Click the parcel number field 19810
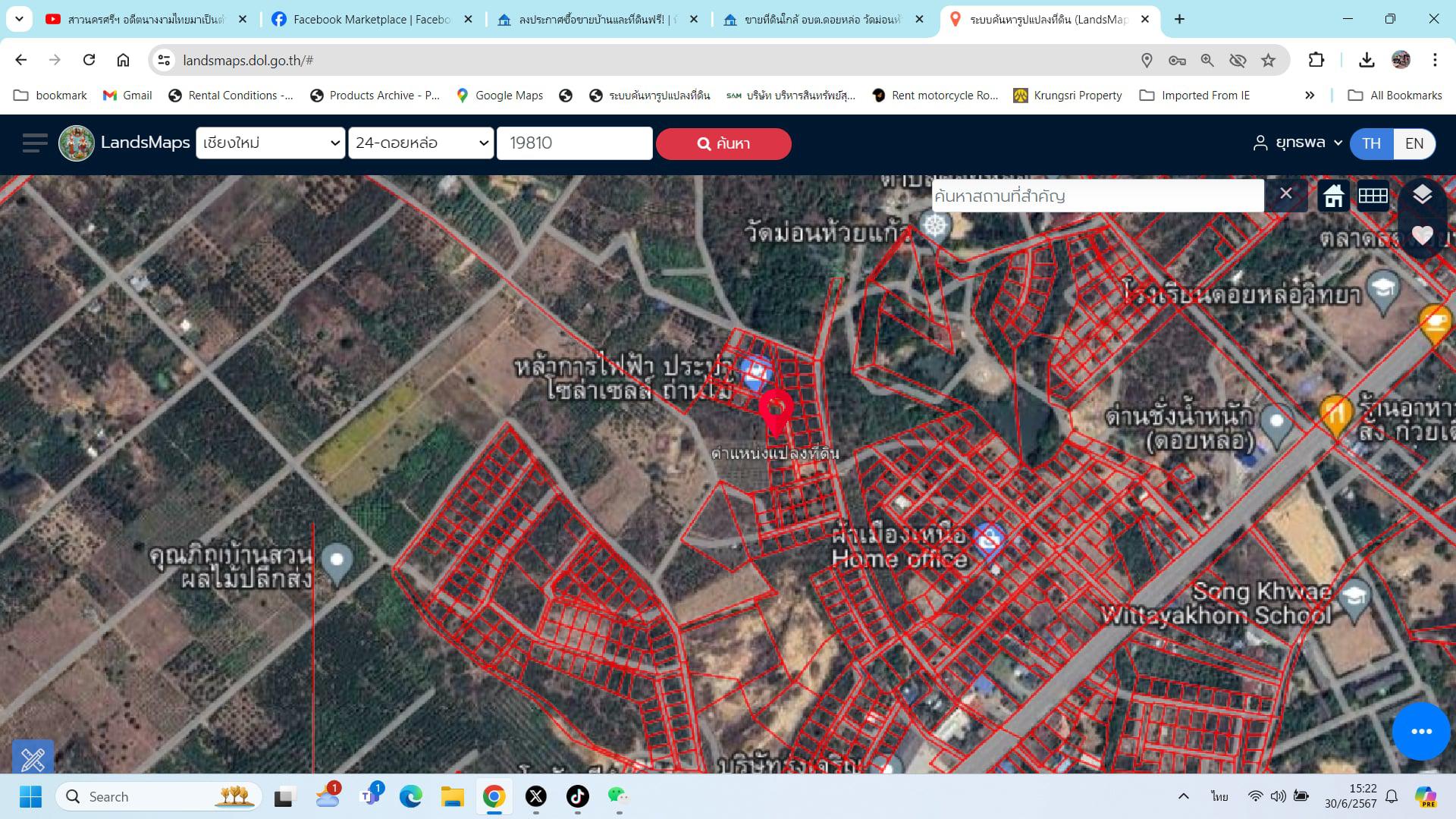 [574, 143]
